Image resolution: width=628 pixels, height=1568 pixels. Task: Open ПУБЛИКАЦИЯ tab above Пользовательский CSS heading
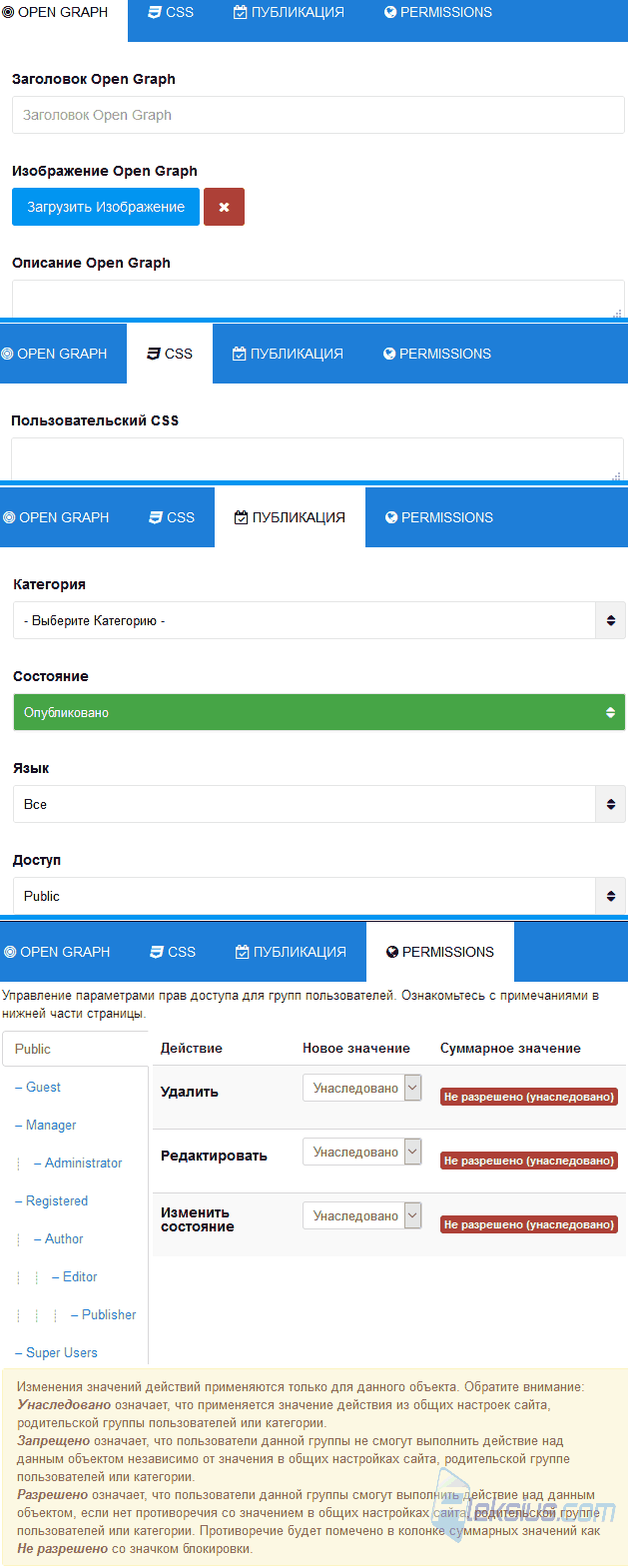(x=288, y=354)
